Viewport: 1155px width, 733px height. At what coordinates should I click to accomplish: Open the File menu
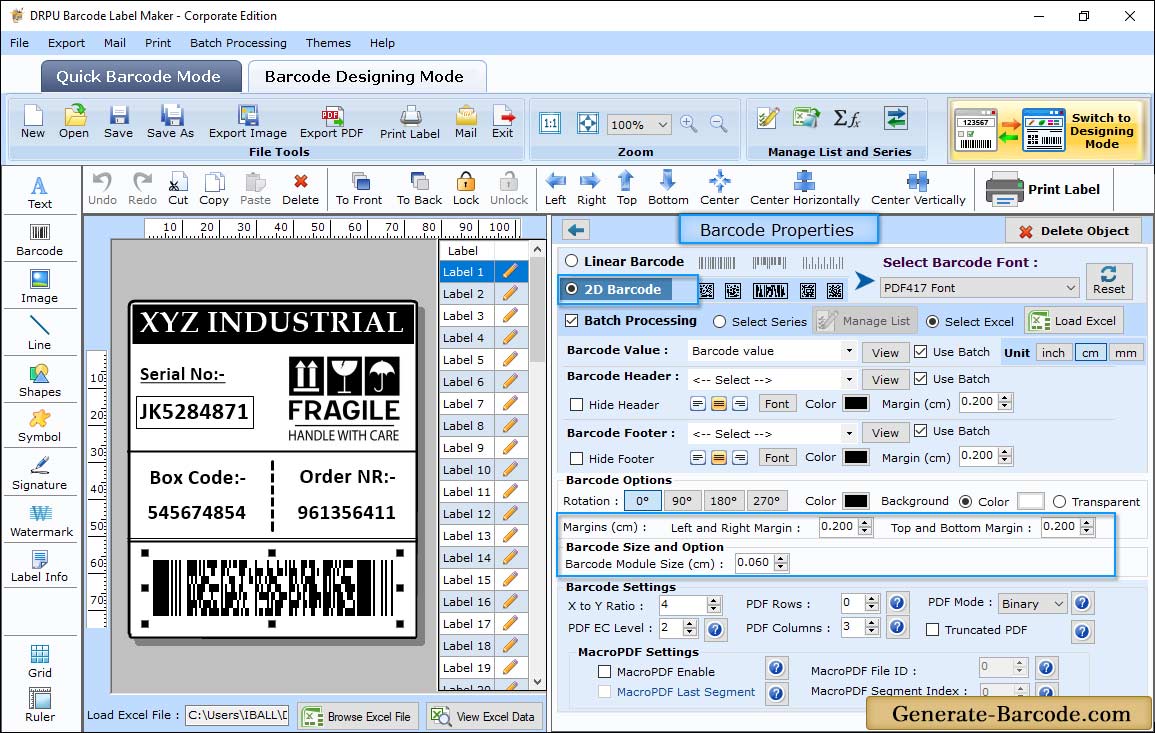(x=19, y=43)
